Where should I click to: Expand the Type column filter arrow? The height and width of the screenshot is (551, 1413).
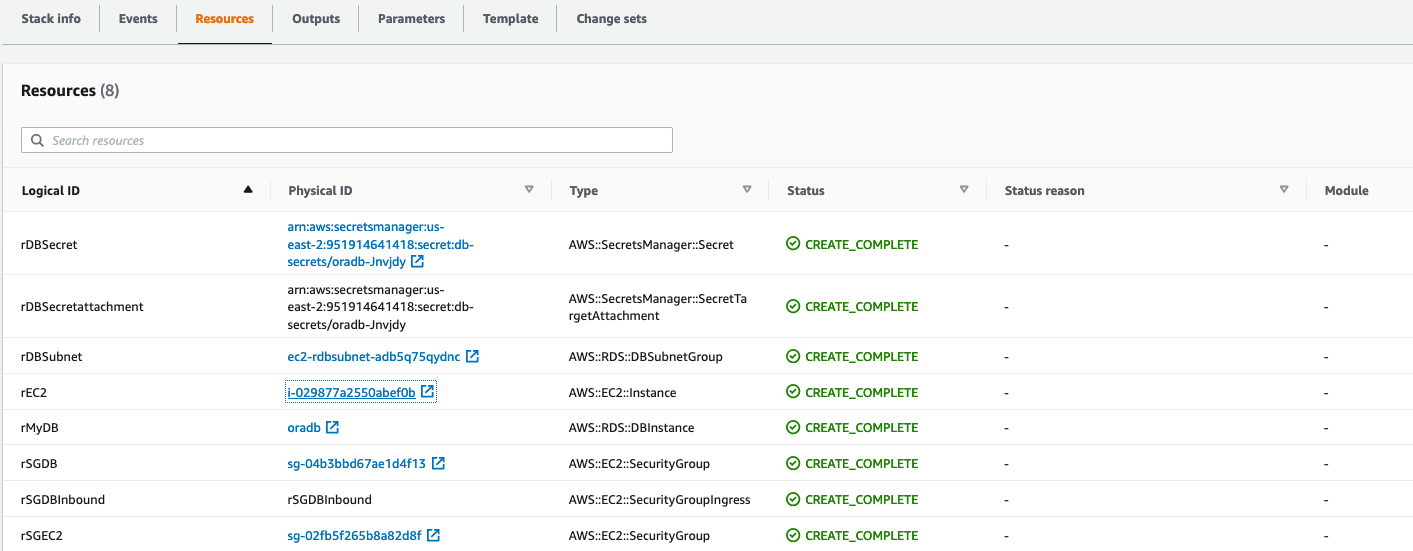click(x=747, y=190)
